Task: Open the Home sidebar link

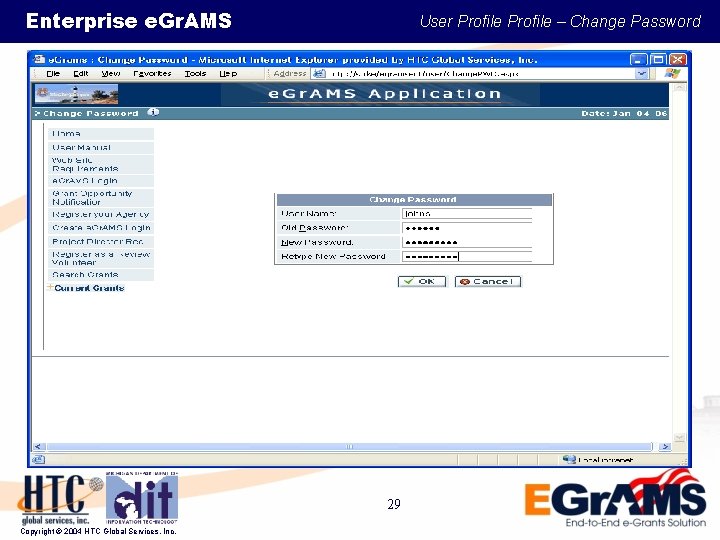Action: (x=101, y=134)
